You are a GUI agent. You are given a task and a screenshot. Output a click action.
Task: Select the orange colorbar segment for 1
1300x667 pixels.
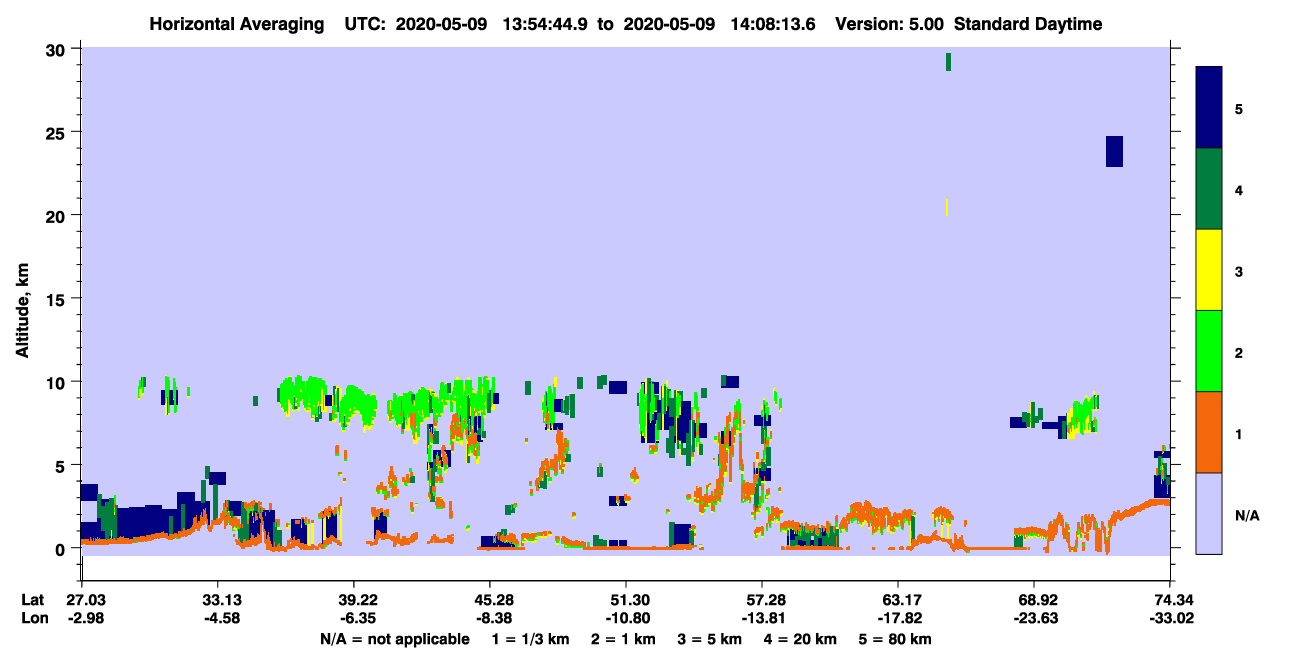pyautogui.click(x=1209, y=432)
